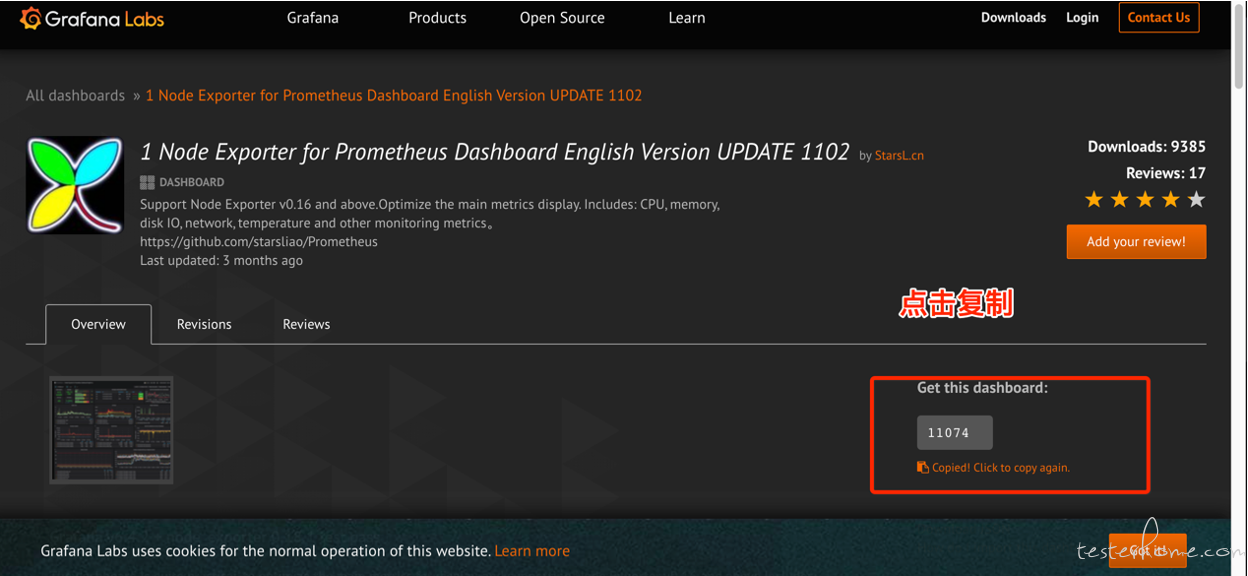Screen dimensions: 1248x576
Task: Click the Support Node Exporter v0.16 description text
Action: 430,214
